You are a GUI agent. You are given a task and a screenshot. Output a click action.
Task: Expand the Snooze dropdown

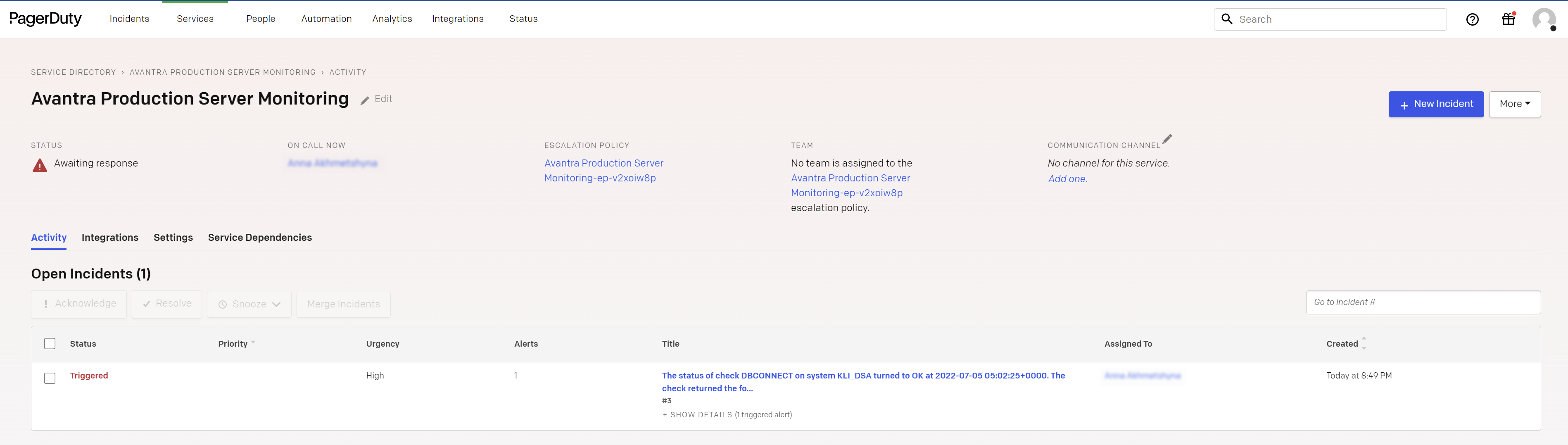(x=249, y=305)
